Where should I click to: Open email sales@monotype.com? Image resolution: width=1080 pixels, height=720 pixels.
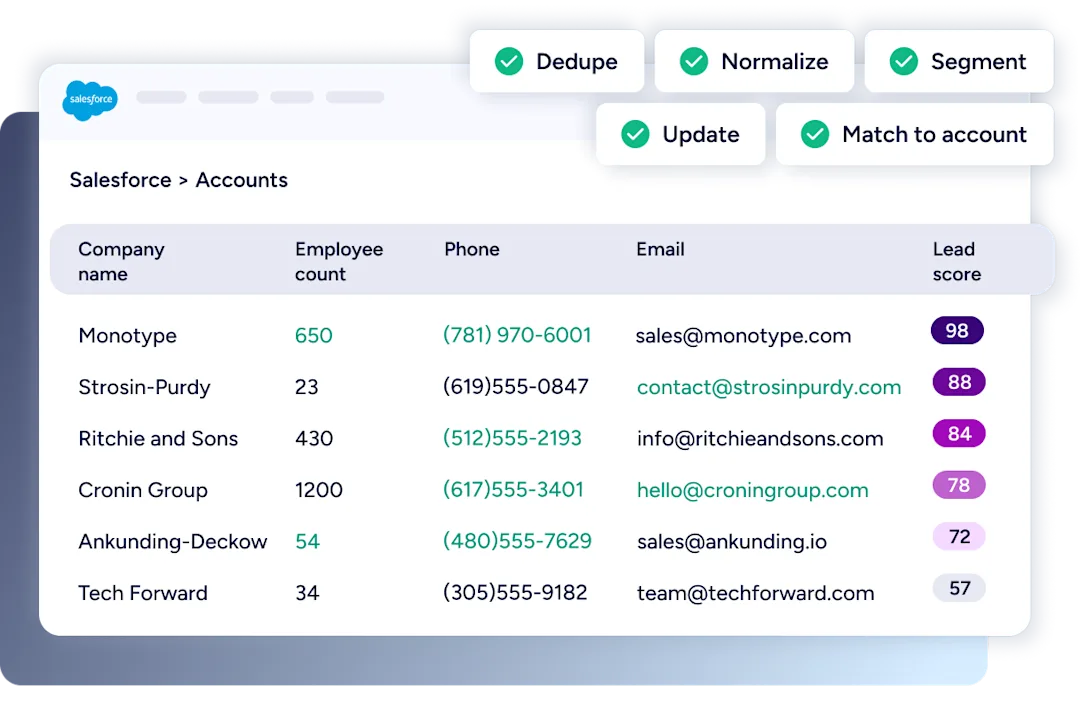(743, 336)
